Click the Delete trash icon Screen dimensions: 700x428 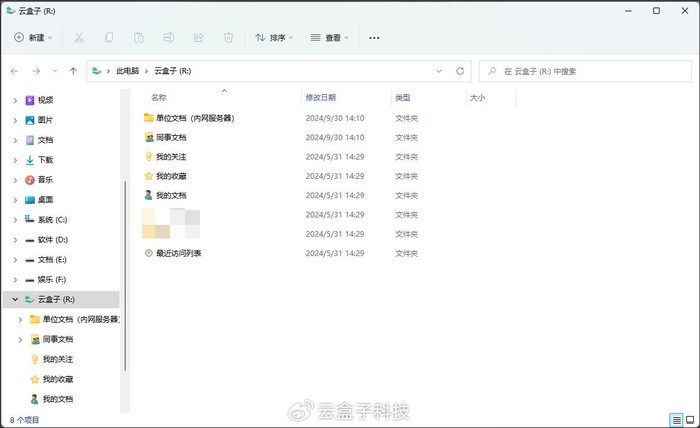coord(228,37)
